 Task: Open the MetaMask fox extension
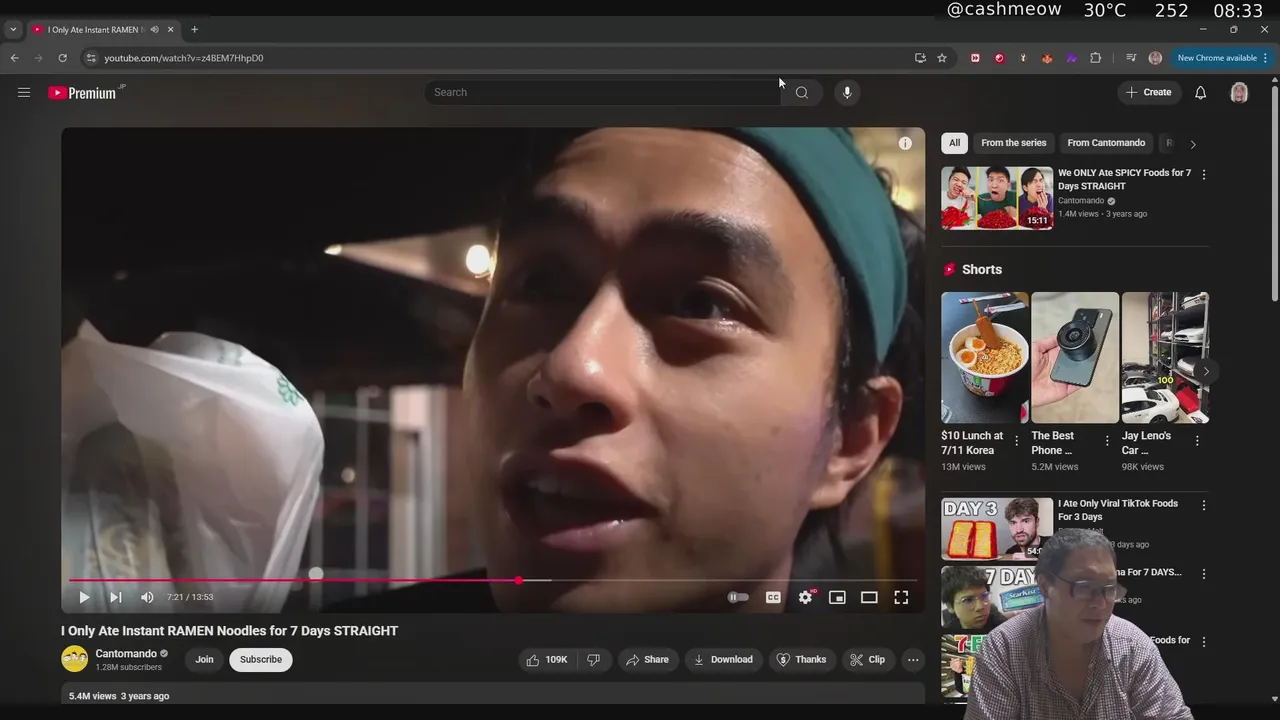(1047, 58)
